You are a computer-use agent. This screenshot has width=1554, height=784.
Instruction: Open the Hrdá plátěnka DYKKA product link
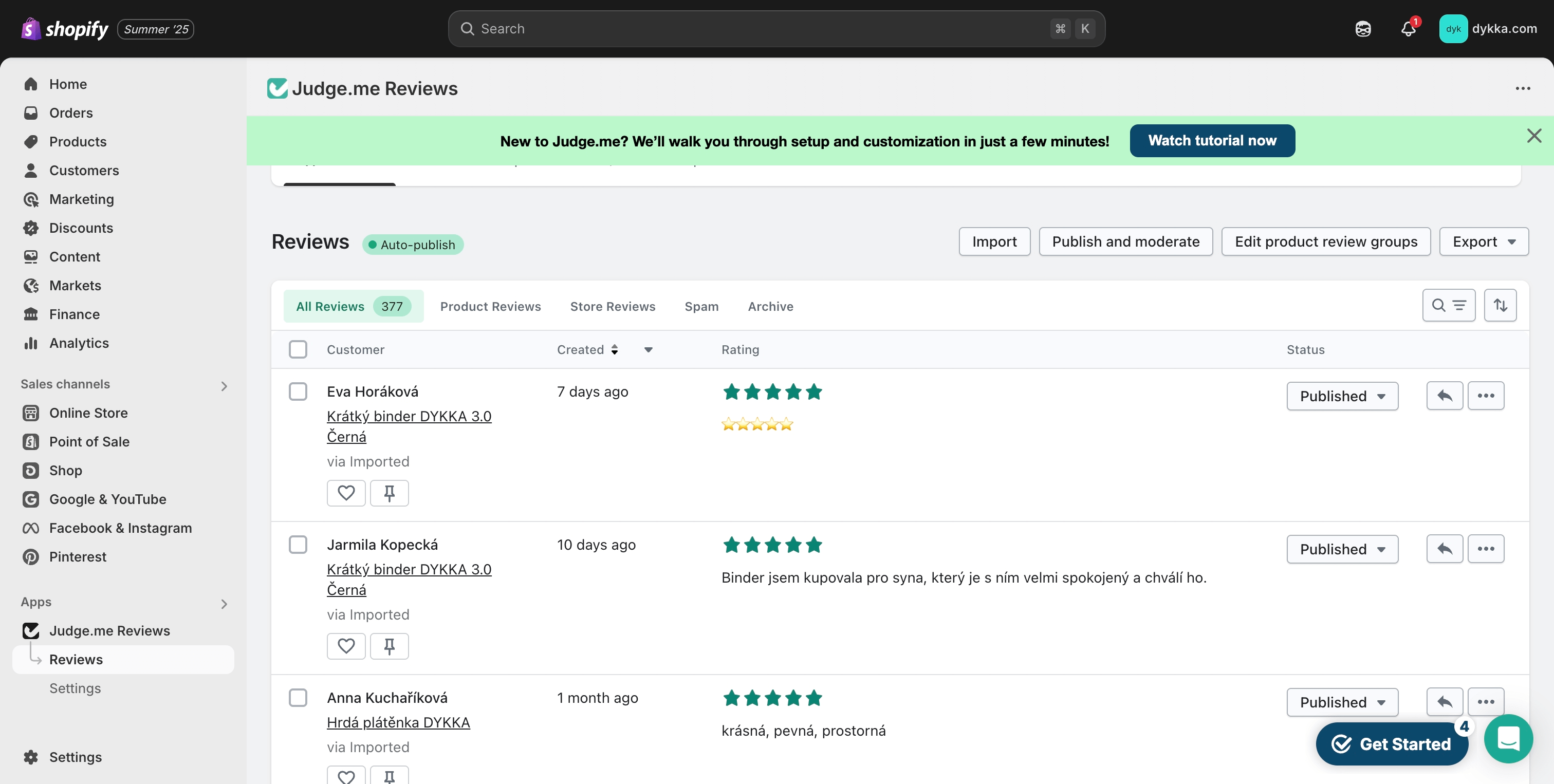398,722
